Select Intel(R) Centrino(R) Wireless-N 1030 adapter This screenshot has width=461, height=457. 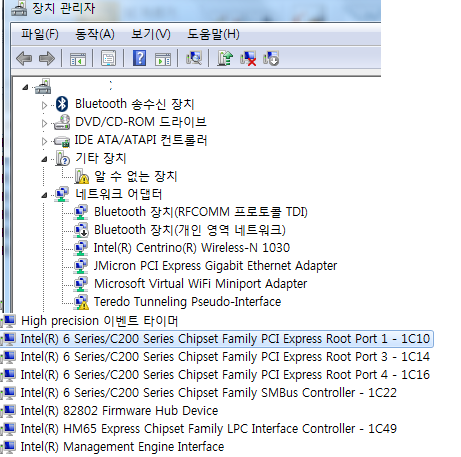pyautogui.click(x=192, y=248)
